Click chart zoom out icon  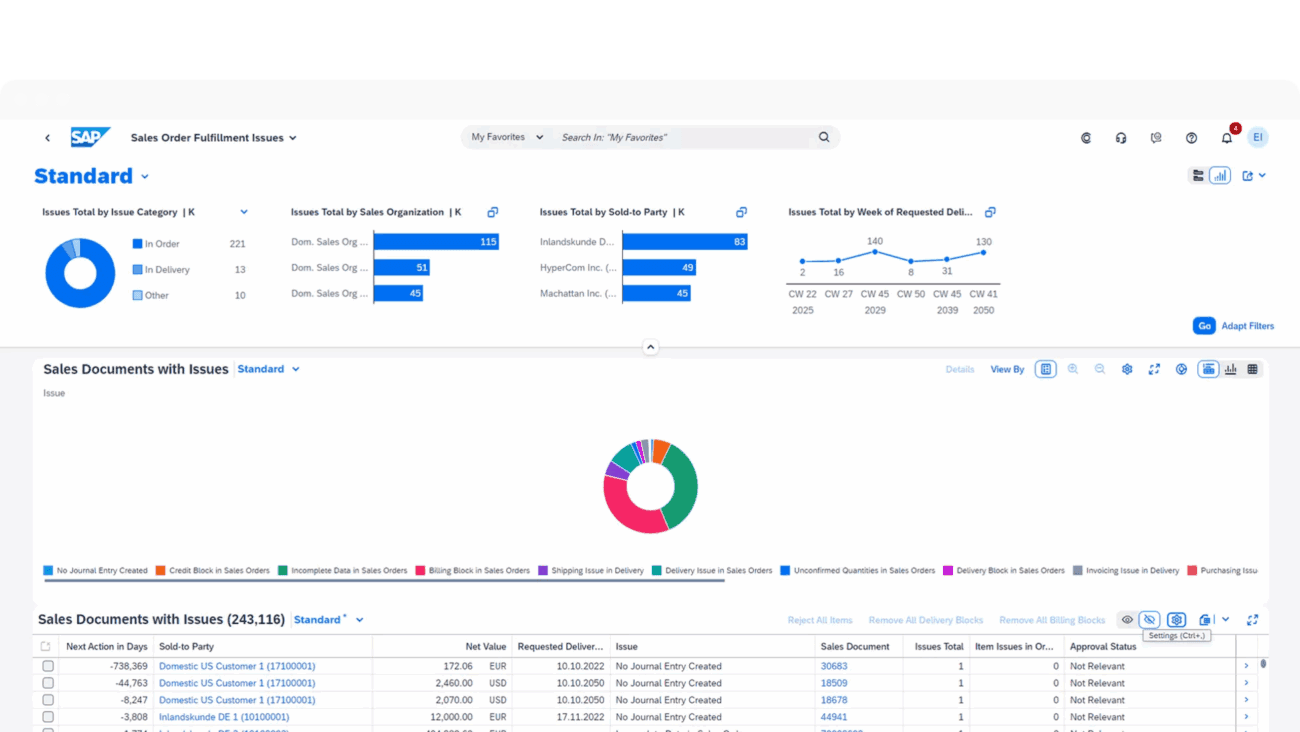coord(1100,369)
